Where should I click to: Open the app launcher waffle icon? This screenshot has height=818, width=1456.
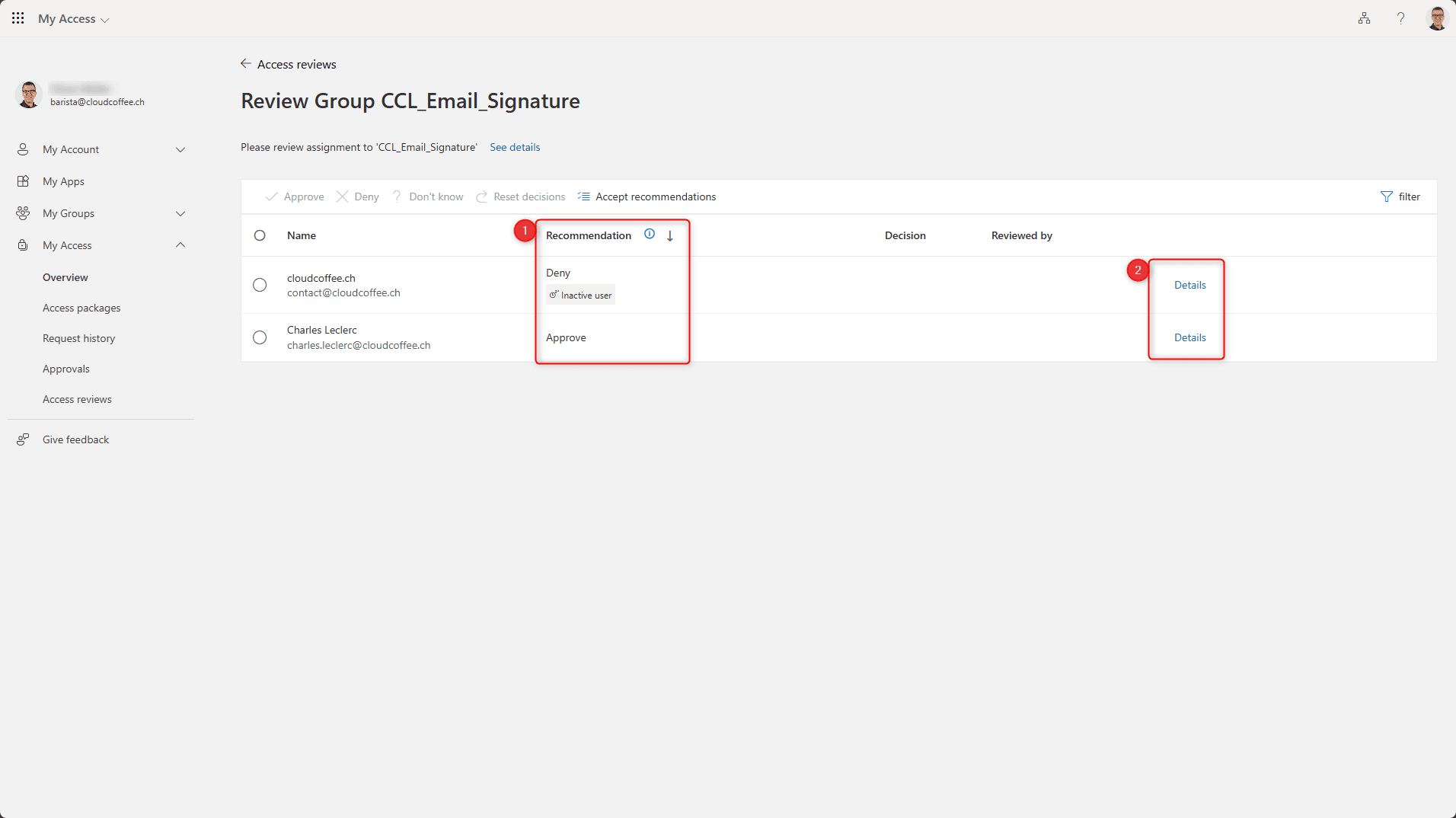(18, 18)
